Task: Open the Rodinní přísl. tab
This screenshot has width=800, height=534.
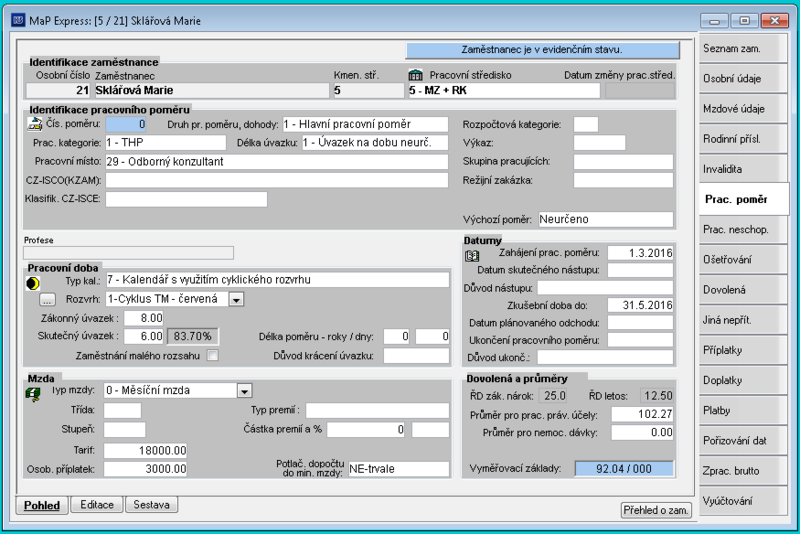Action: (x=743, y=139)
